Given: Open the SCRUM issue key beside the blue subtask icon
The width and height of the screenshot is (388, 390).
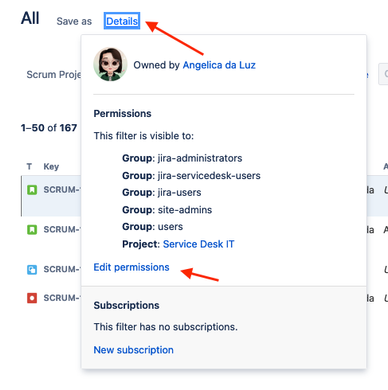Looking at the screenshot, I should click(x=62, y=269).
